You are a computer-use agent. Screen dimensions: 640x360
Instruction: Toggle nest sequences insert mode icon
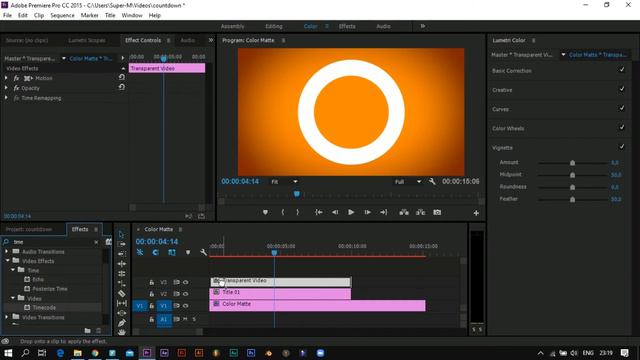[x=140, y=252]
